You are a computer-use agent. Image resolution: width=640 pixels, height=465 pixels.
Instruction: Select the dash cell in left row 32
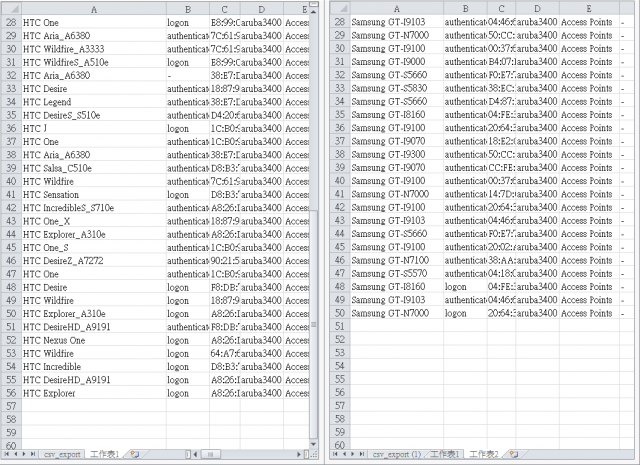click(x=188, y=76)
